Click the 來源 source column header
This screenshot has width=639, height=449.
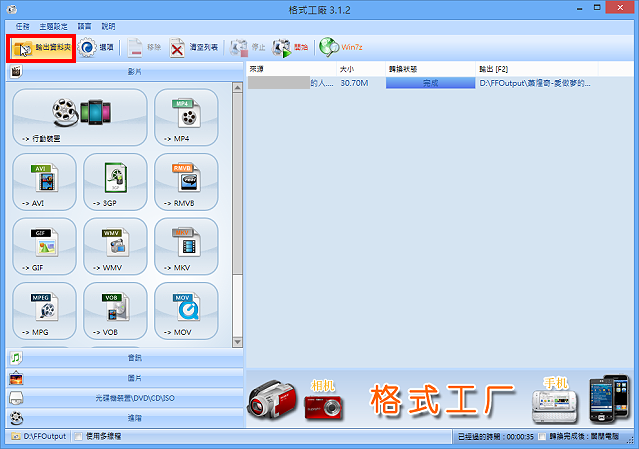292,69
